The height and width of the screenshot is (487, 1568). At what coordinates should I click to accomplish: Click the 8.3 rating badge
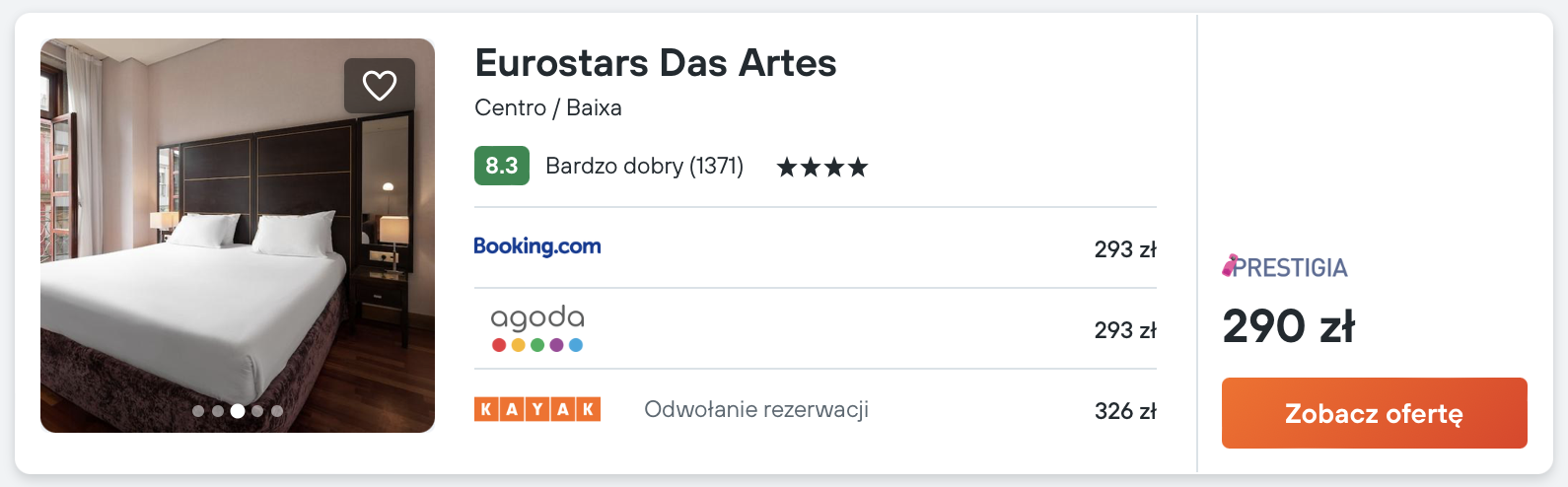(x=502, y=166)
